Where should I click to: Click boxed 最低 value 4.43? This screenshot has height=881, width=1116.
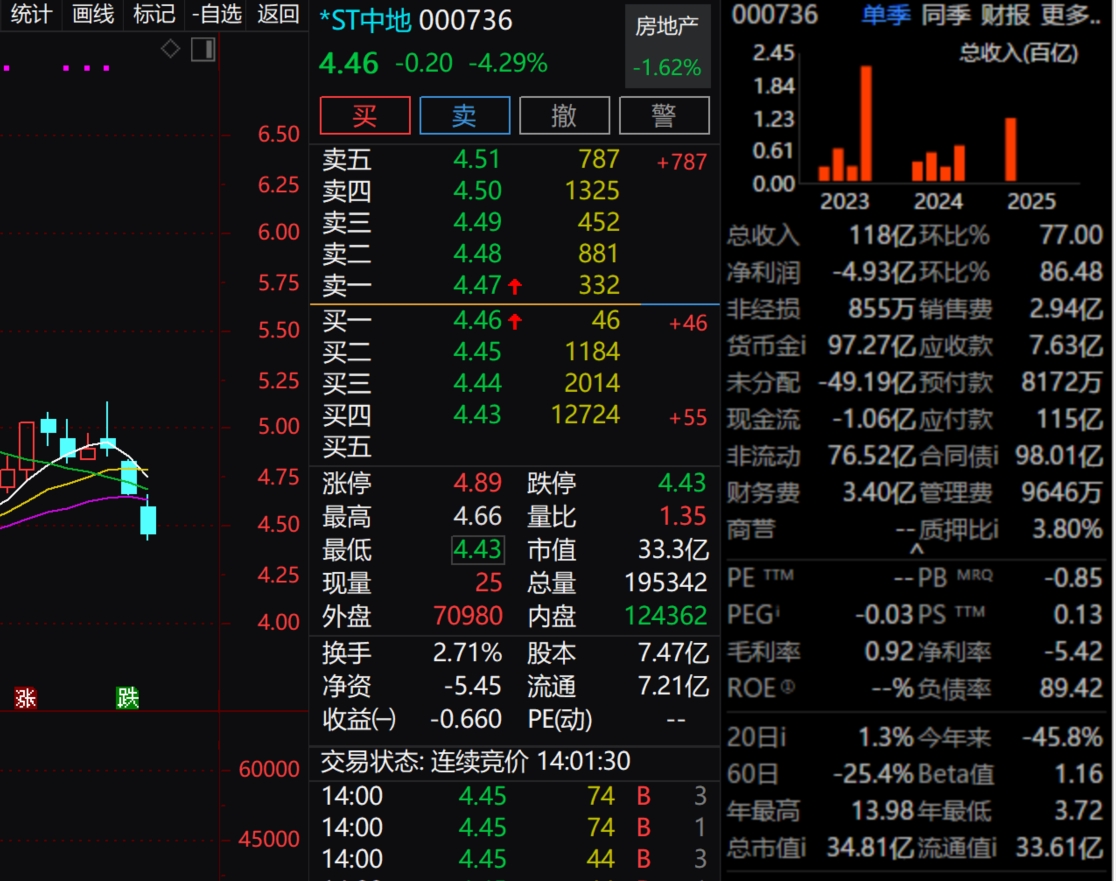click(x=478, y=549)
